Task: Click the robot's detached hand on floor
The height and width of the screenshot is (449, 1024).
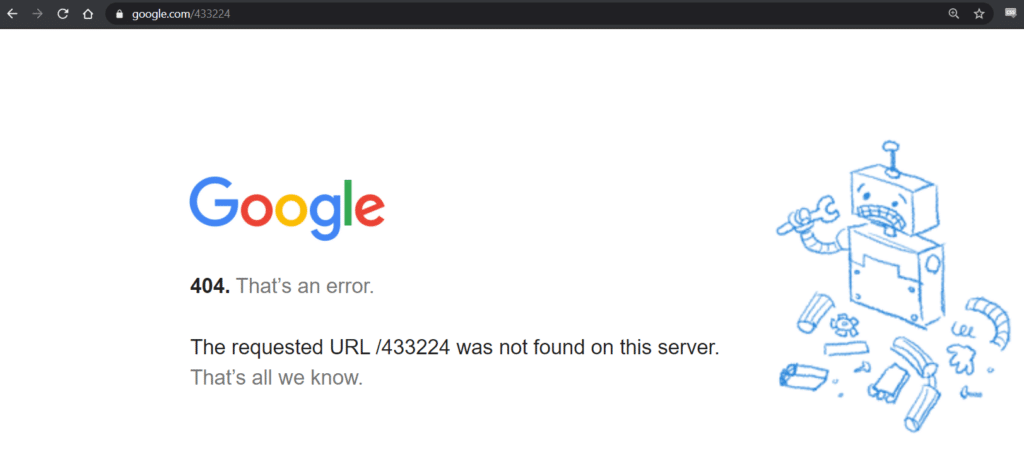Action: point(961,356)
